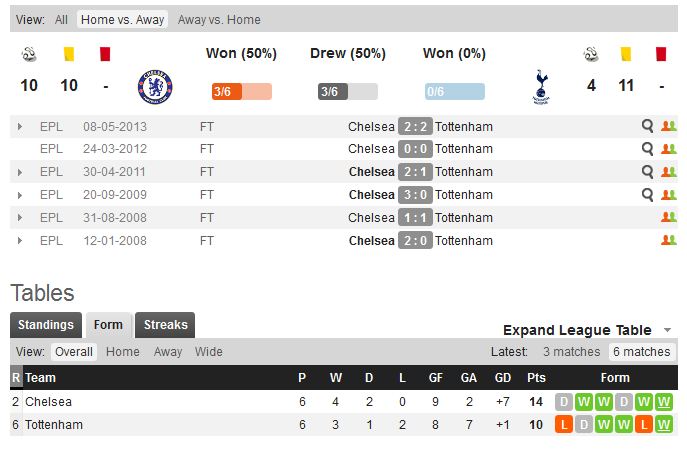Click the lineups icon for 31-08-2008 match
This screenshot has width=687, height=457.
(x=669, y=217)
